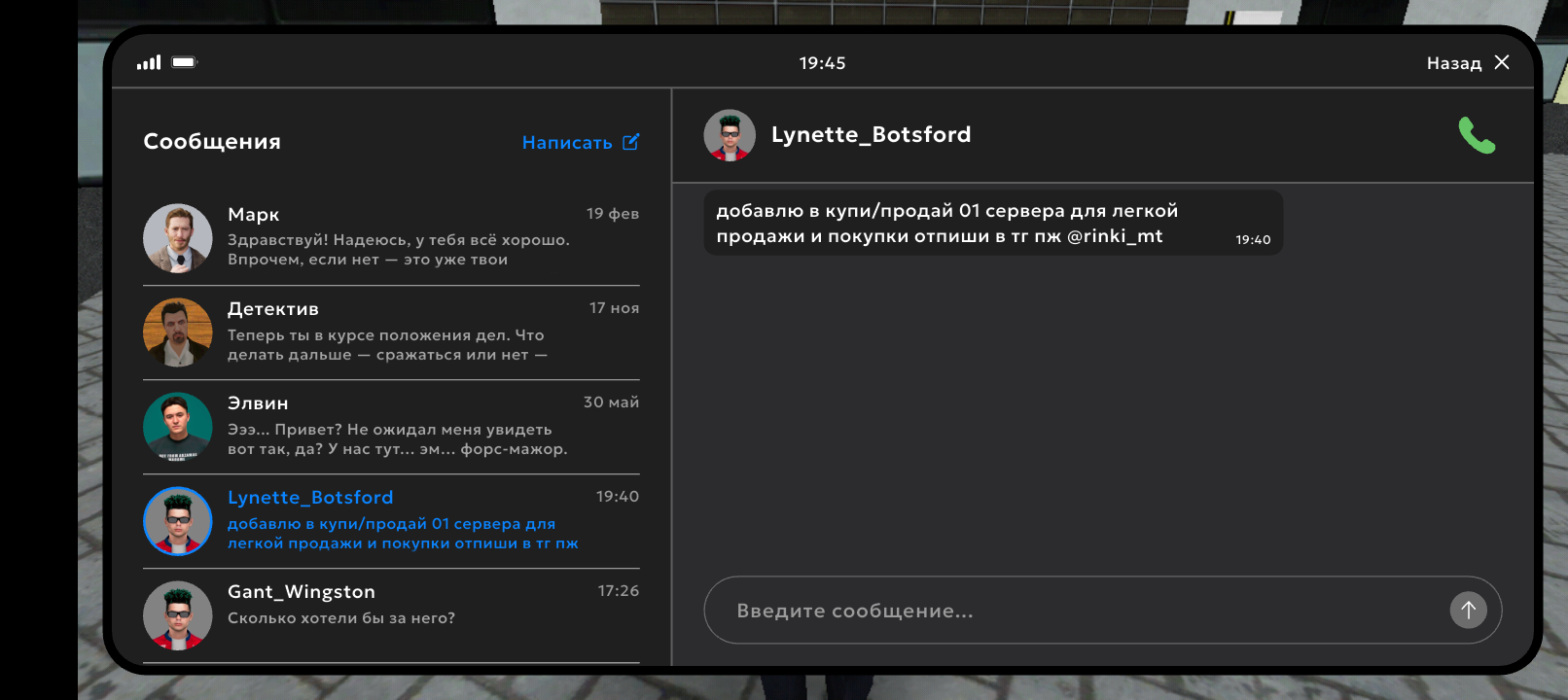Go back using Назад button

(x=1454, y=63)
